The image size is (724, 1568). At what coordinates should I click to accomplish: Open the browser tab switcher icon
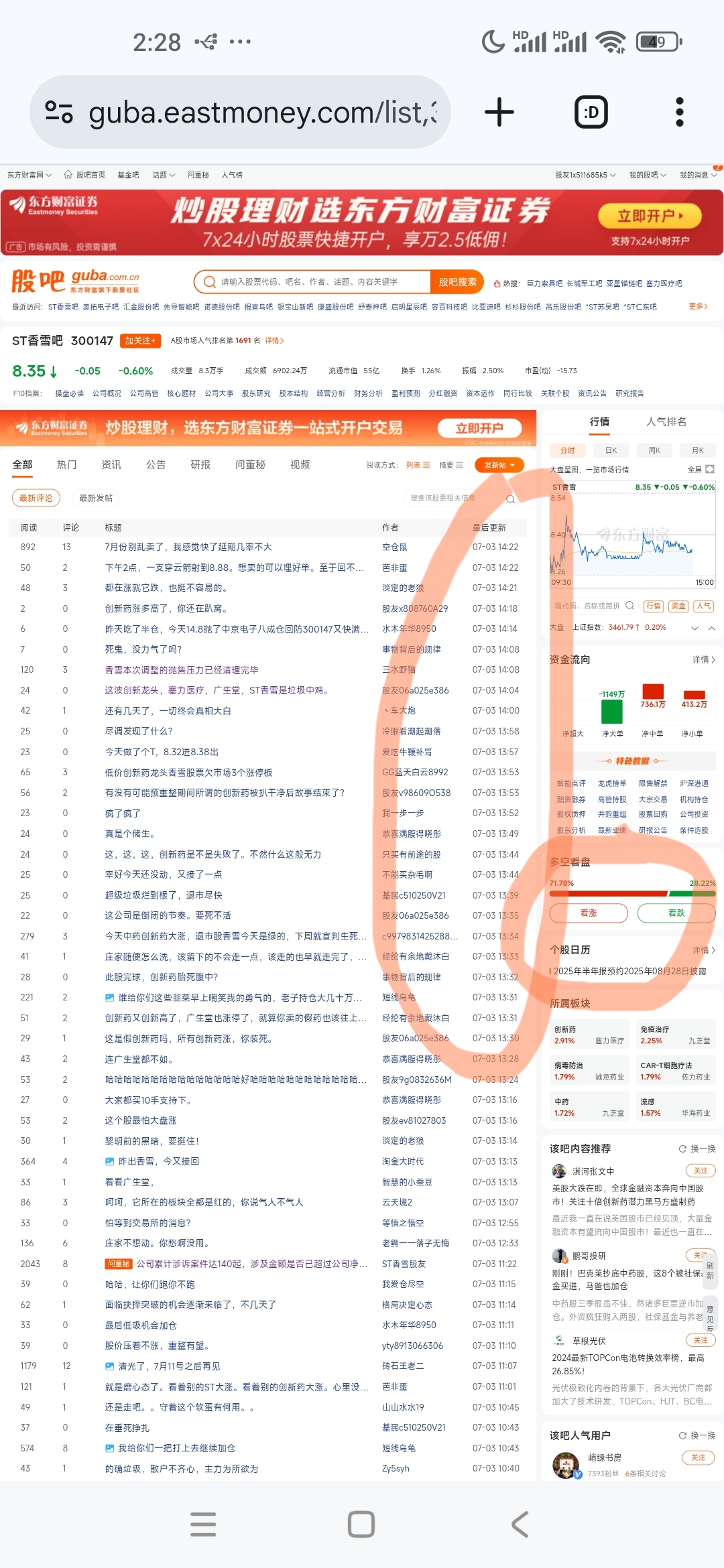point(591,112)
